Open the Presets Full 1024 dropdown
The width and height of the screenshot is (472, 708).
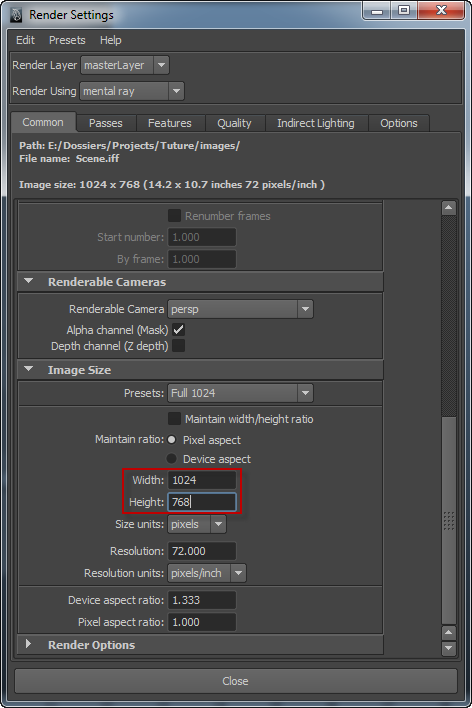tap(240, 393)
